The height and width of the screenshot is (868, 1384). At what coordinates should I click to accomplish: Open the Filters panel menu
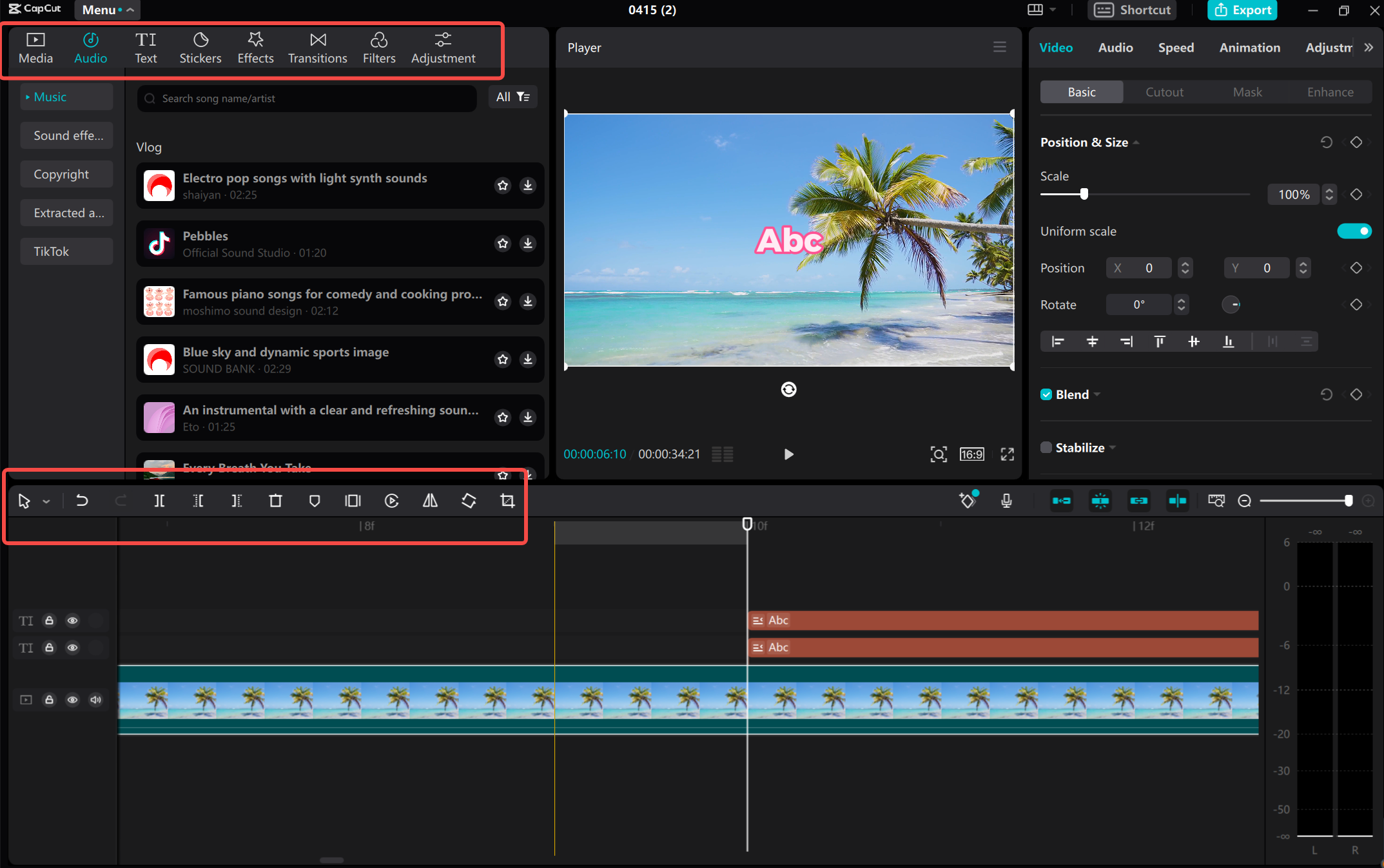[x=379, y=47]
